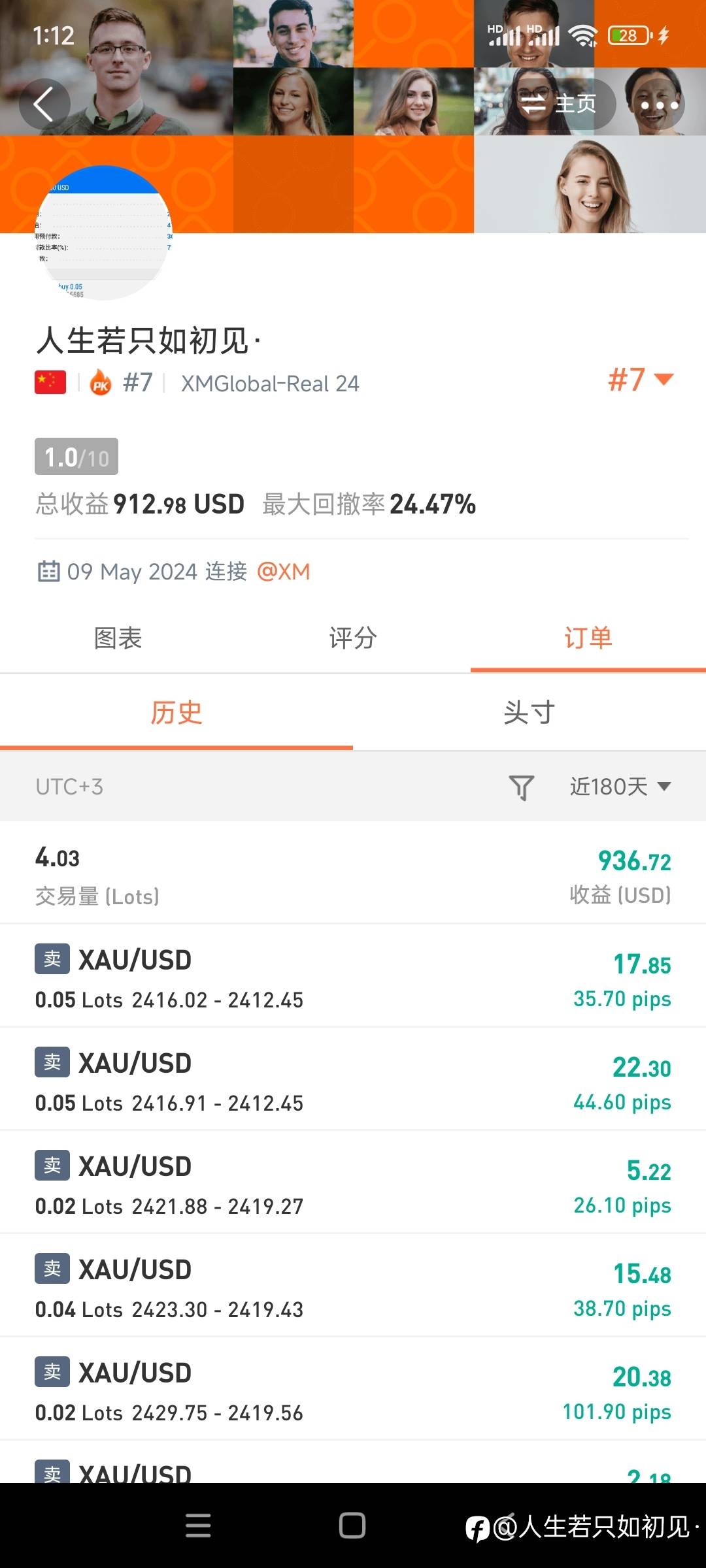This screenshot has width=706, height=1568.
Task: Select the 头寸 positions sub-tab
Action: (x=529, y=712)
